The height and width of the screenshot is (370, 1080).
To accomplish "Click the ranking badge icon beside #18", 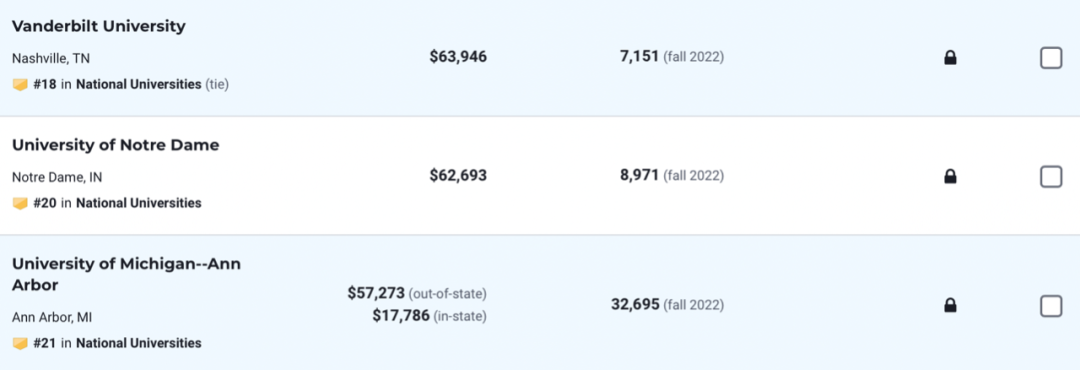I will pos(20,85).
